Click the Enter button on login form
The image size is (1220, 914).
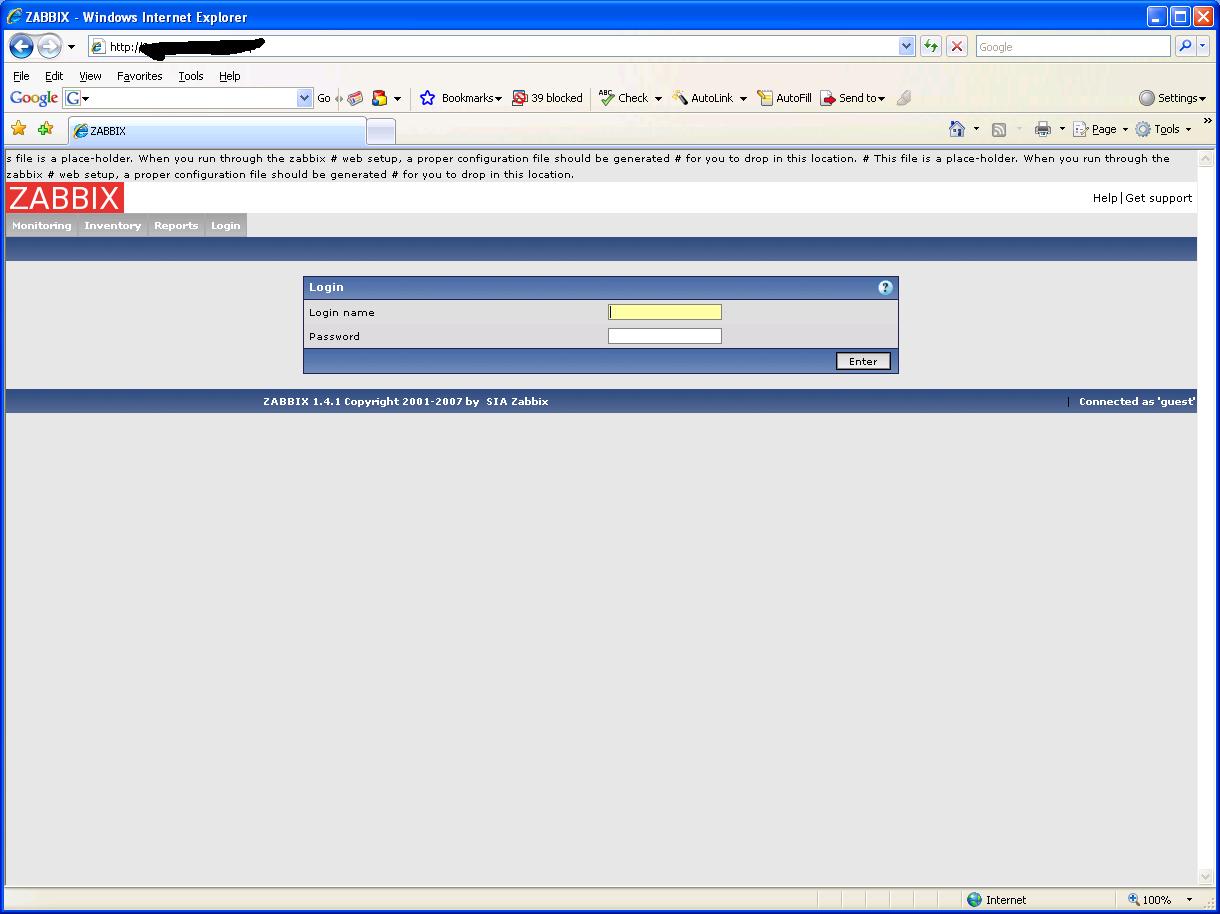pos(863,361)
